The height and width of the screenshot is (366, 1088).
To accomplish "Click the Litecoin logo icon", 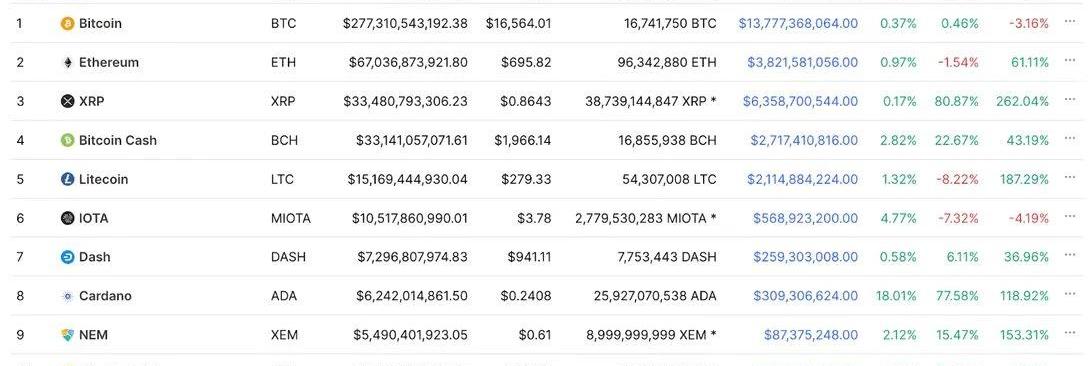I will [x=67, y=179].
